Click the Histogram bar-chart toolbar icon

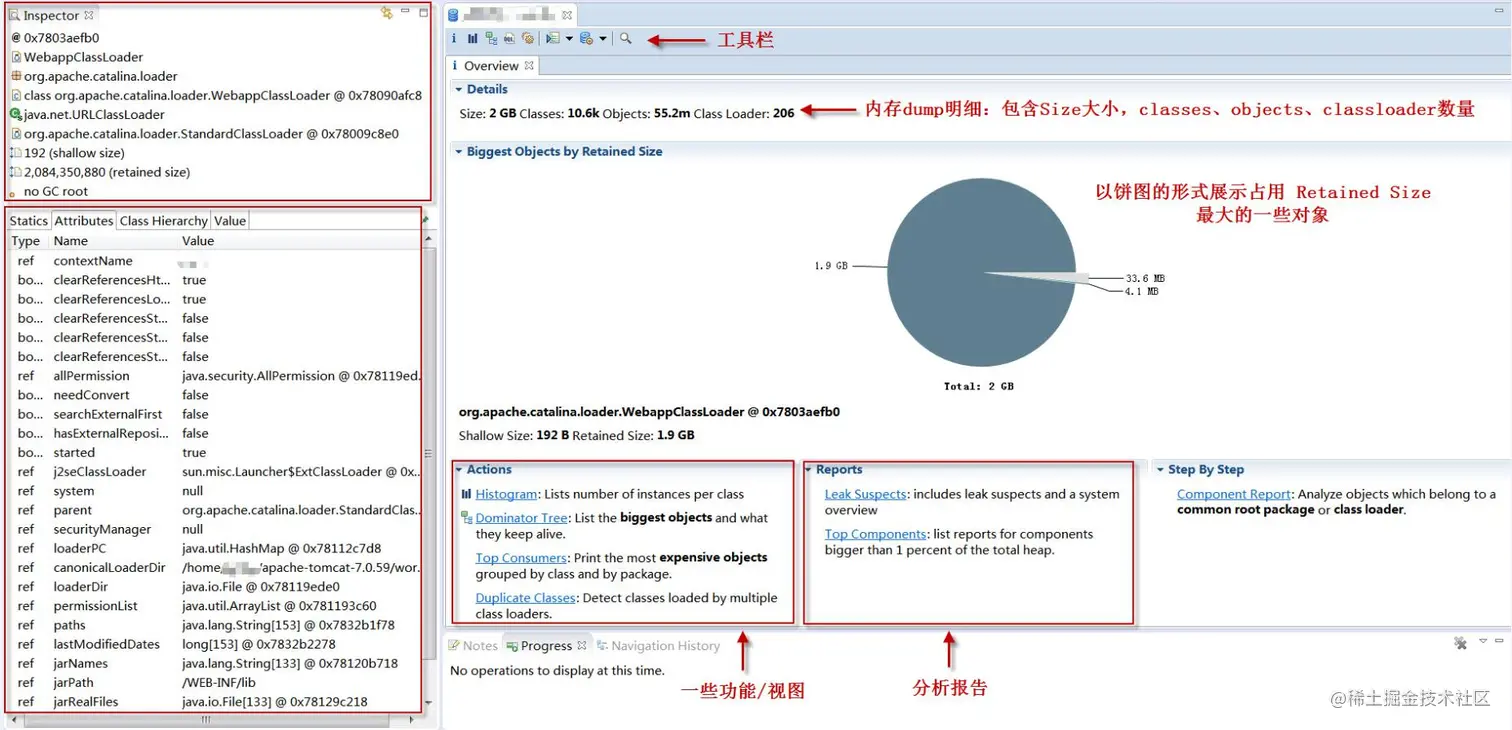pyautogui.click(x=472, y=38)
